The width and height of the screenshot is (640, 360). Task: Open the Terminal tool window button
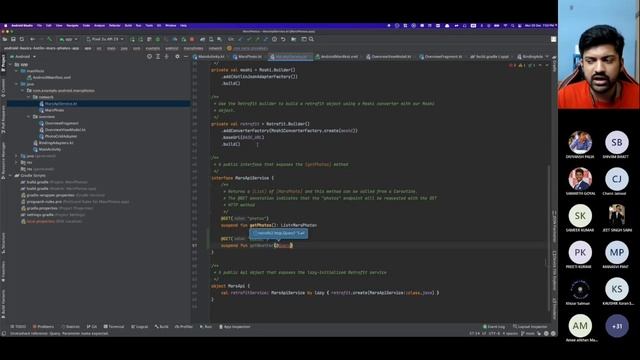click(x=114, y=327)
